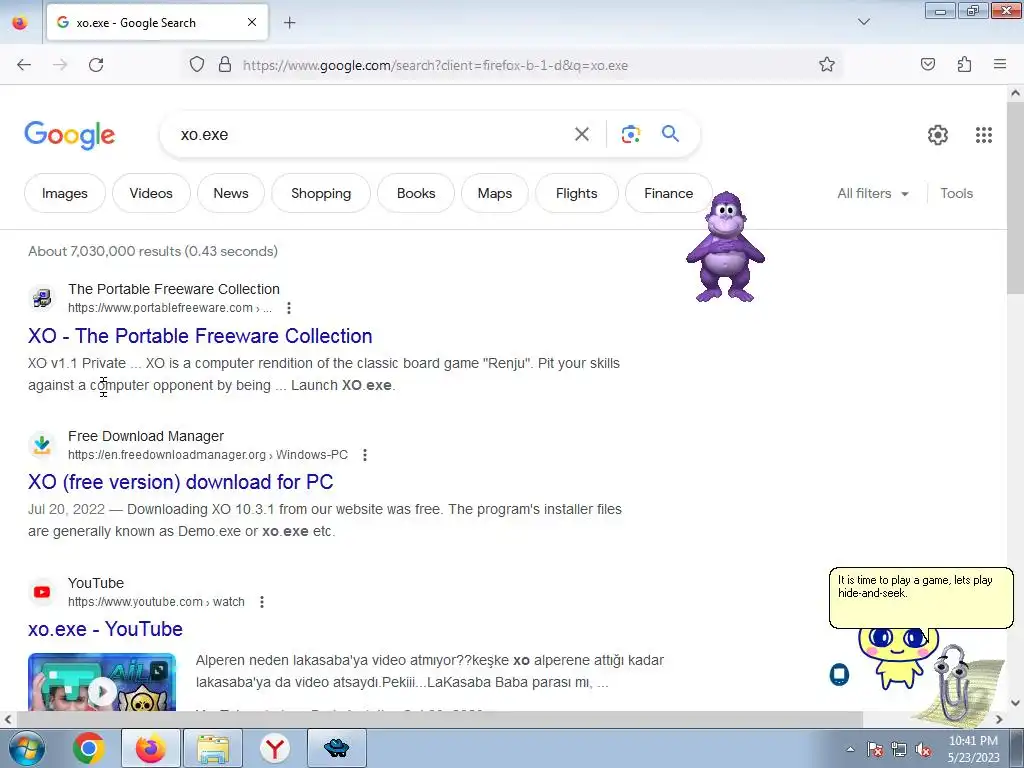Viewport: 1024px width, 768px height.
Task: Open XO - The Portable Freeware Collection link
Action: pos(200,336)
